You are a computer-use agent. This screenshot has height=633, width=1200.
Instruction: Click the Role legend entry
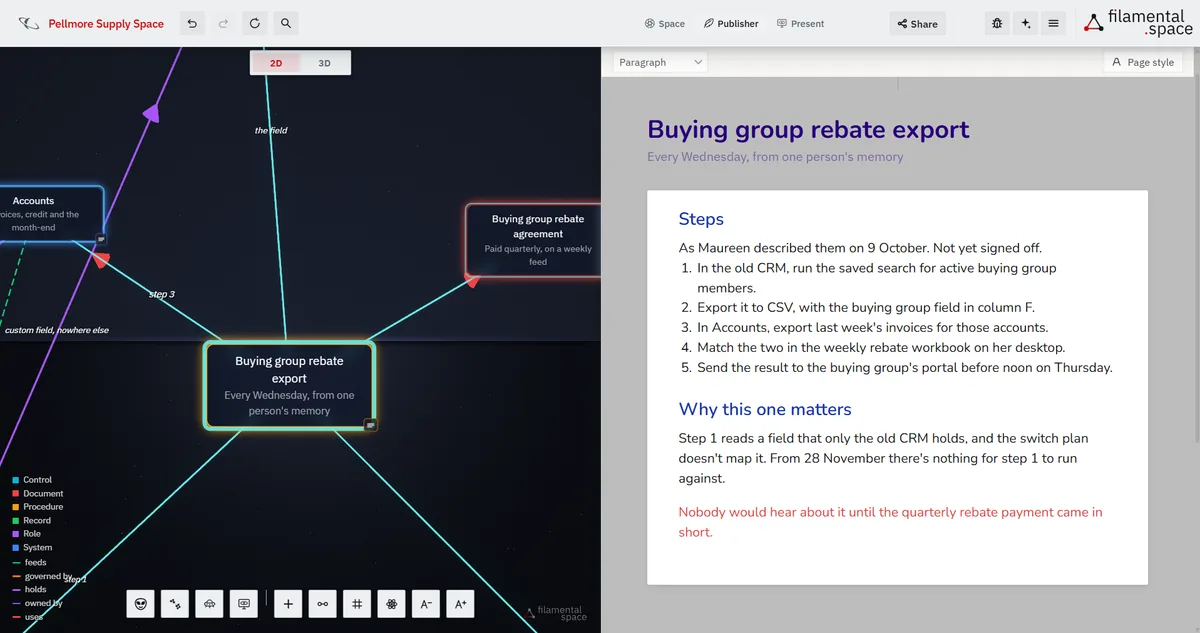pyautogui.click(x=27, y=534)
